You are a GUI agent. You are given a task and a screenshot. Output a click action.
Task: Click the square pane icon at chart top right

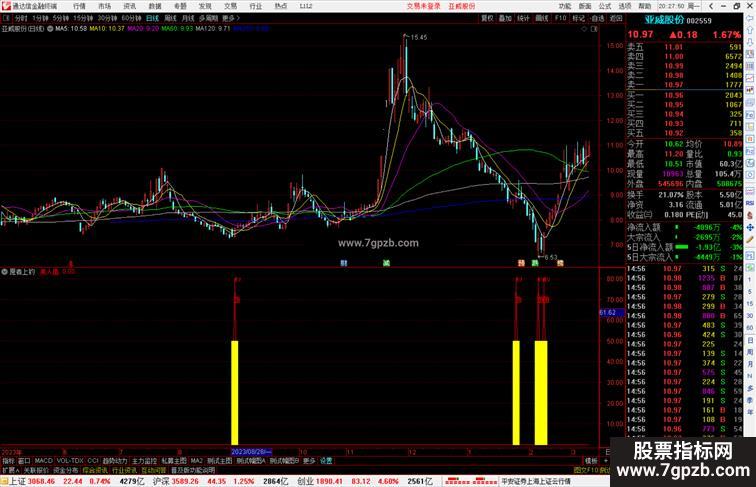pyautogui.click(x=594, y=29)
